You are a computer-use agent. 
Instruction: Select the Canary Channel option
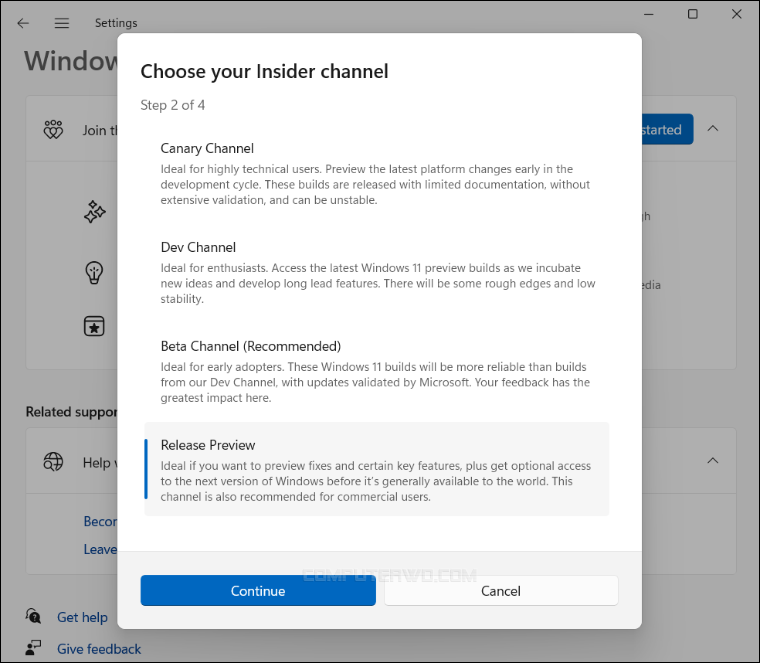pyautogui.click(x=377, y=174)
